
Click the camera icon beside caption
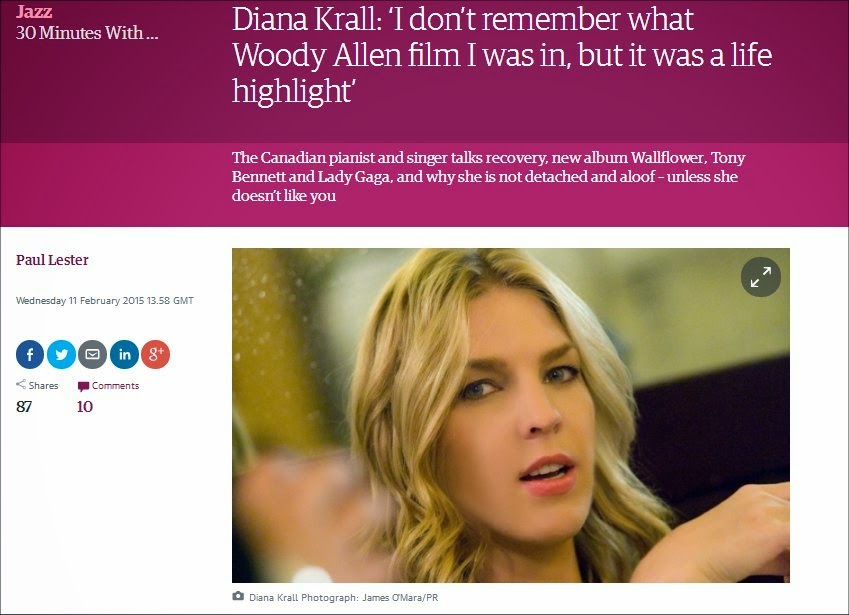pos(238,597)
